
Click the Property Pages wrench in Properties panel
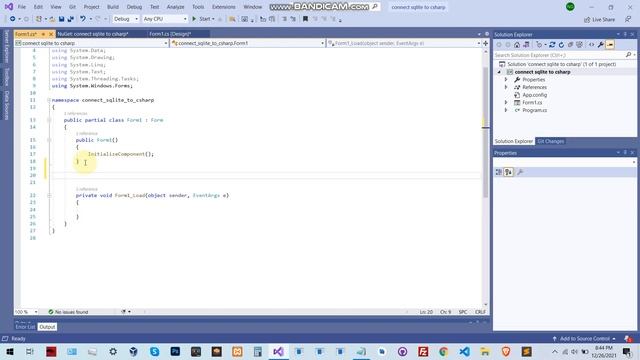[520, 172]
